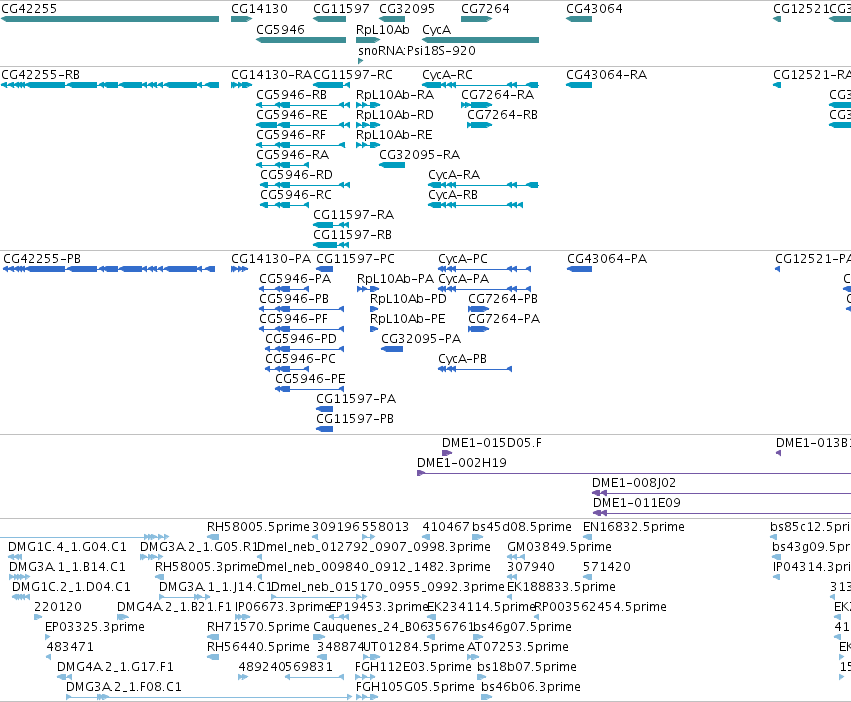Click the blue CG43064-PA CDS bar

(x=579, y=269)
